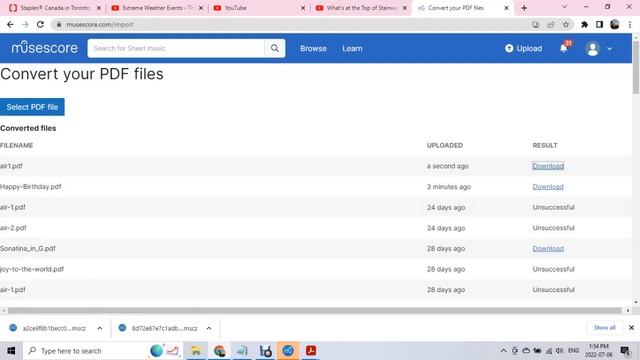Click Select PDF file button
The image size is (640, 360).
click(32, 107)
